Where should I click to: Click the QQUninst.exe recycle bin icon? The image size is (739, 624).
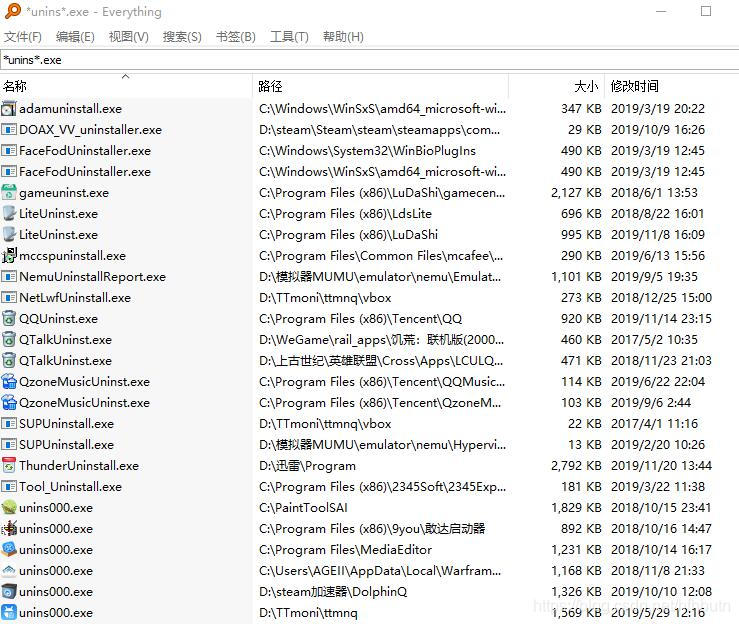click(x=8, y=319)
